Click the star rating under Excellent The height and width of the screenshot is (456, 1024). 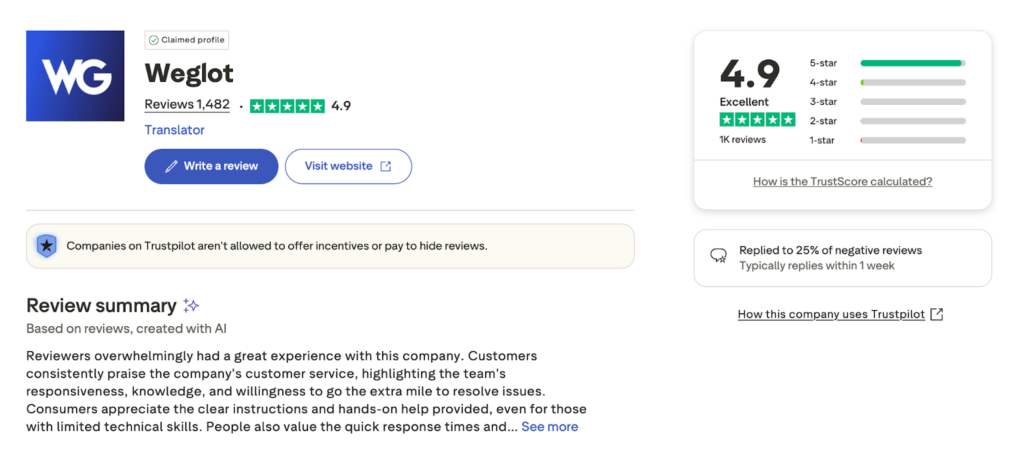point(757,120)
